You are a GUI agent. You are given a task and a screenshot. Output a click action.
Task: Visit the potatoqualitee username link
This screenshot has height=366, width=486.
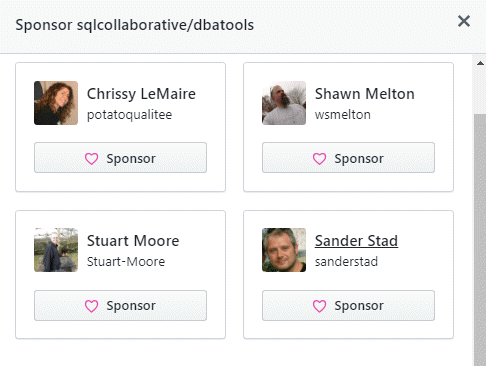pyautogui.click(x=129, y=115)
